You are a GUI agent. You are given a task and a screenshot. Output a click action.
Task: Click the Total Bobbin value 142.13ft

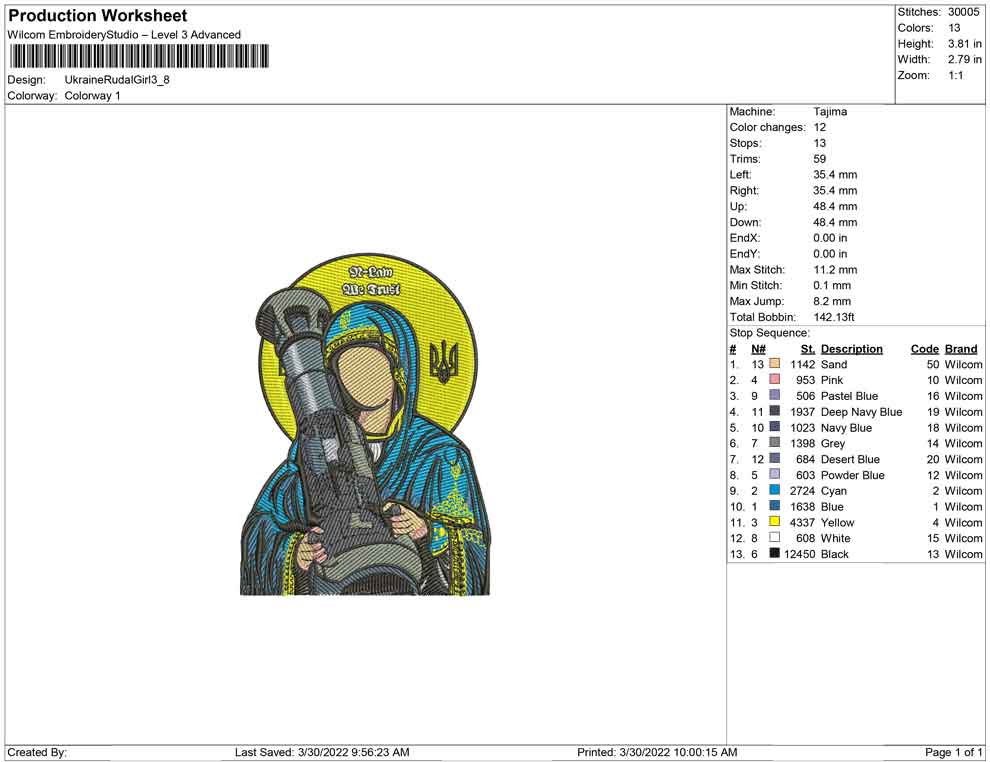click(x=834, y=317)
